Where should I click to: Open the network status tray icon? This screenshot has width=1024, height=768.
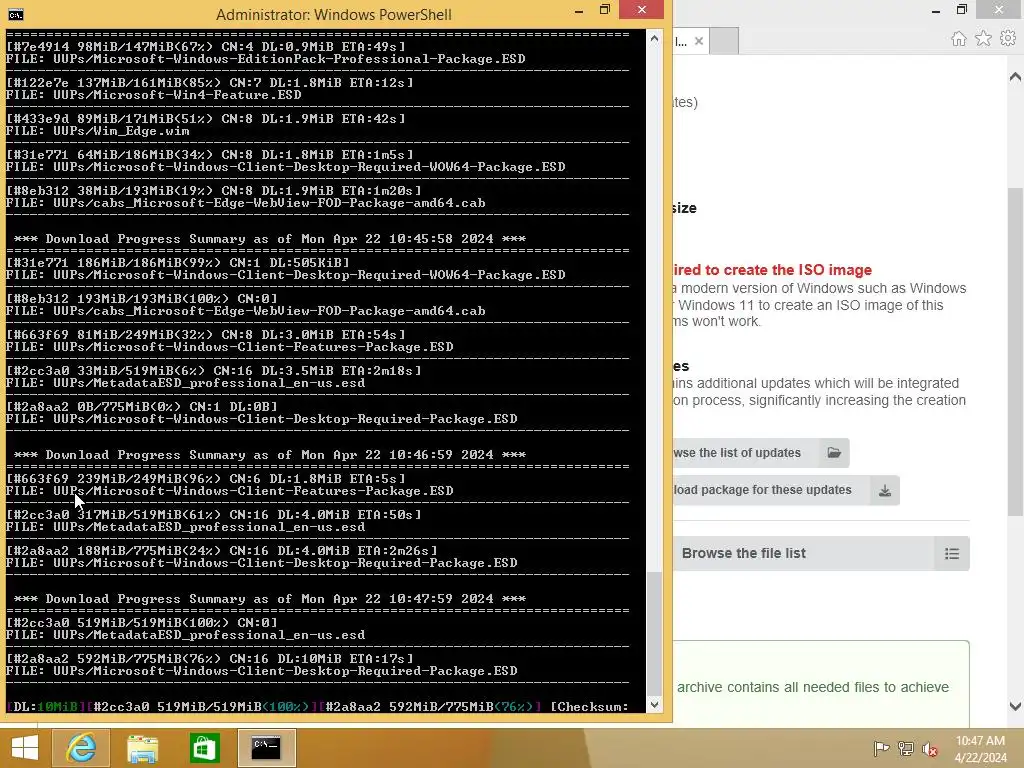click(x=905, y=748)
